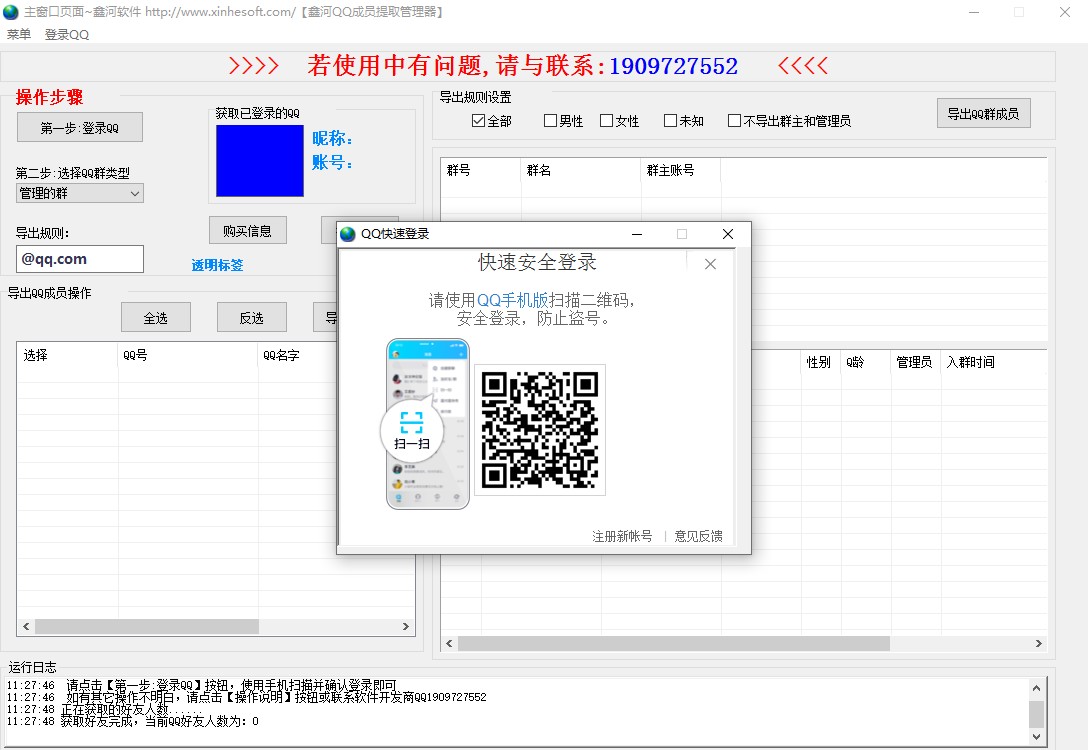Dismiss the inner 快速安全登录 panel with X

[710, 264]
